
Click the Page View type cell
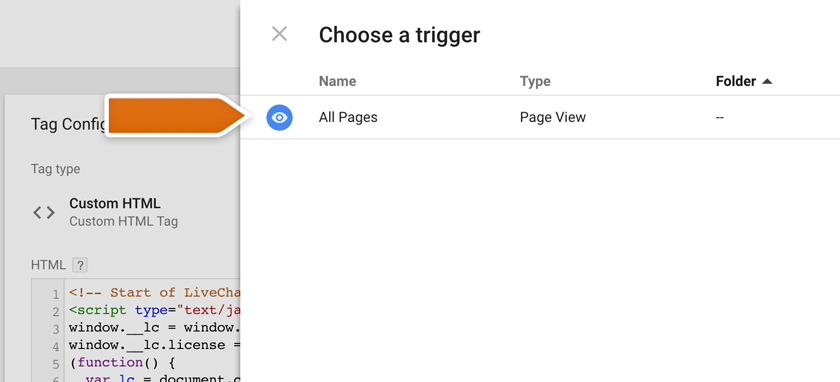553,117
